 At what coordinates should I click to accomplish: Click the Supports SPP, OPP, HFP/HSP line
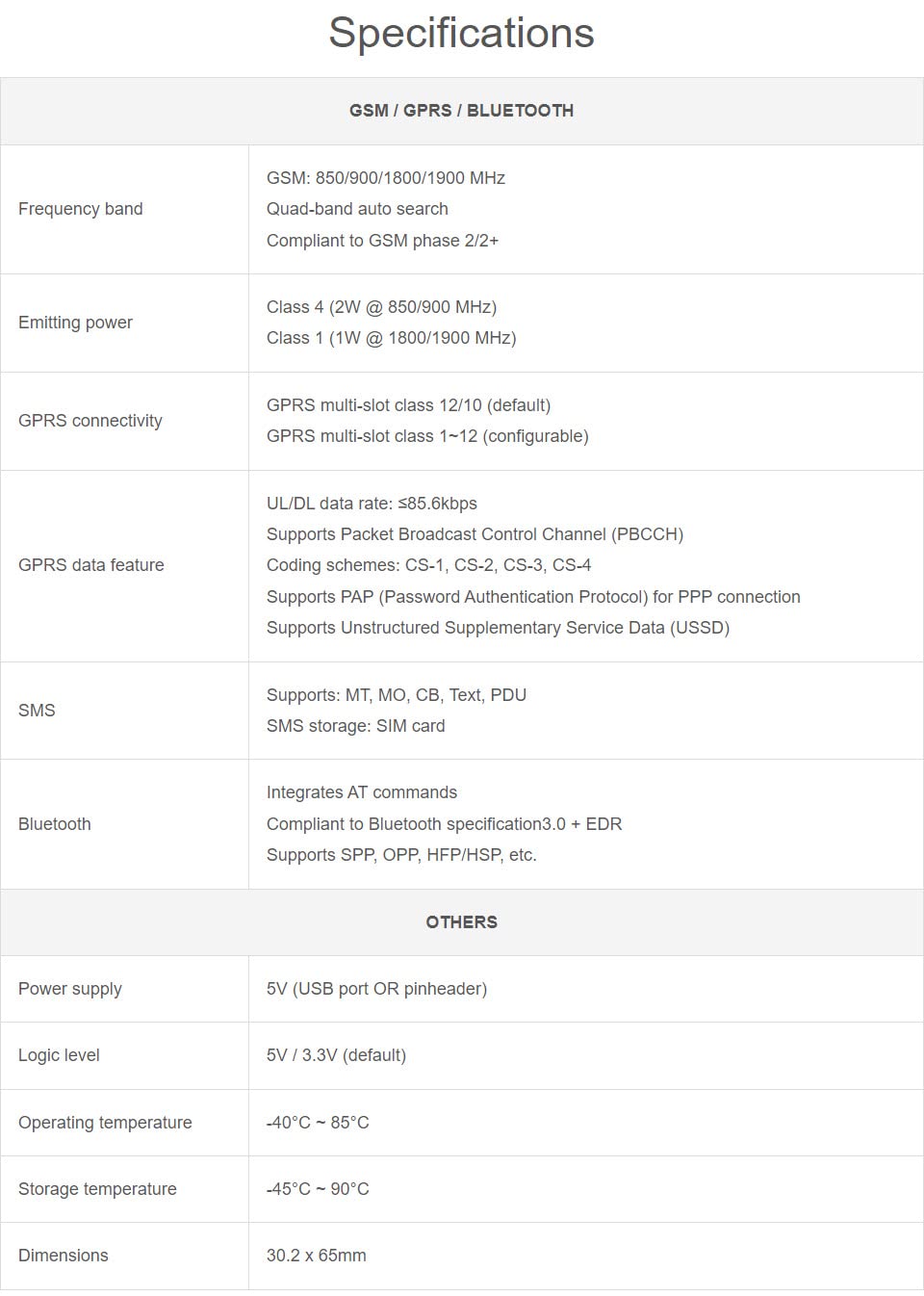coord(401,855)
